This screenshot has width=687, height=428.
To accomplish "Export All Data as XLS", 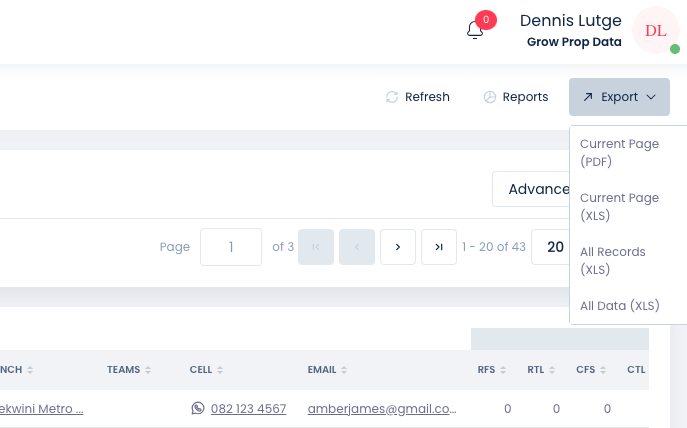I will point(620,305).
